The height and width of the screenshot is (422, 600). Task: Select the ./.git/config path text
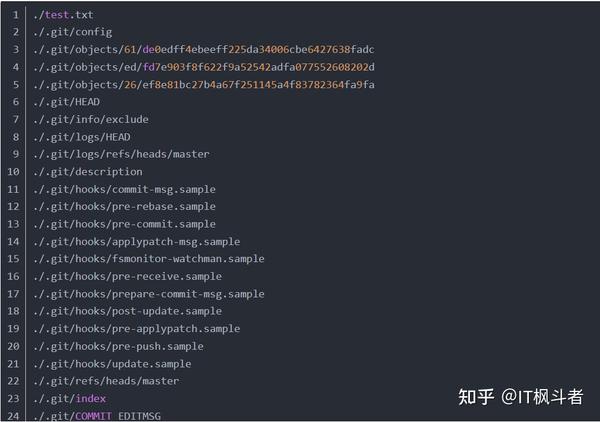pos(73,32)
